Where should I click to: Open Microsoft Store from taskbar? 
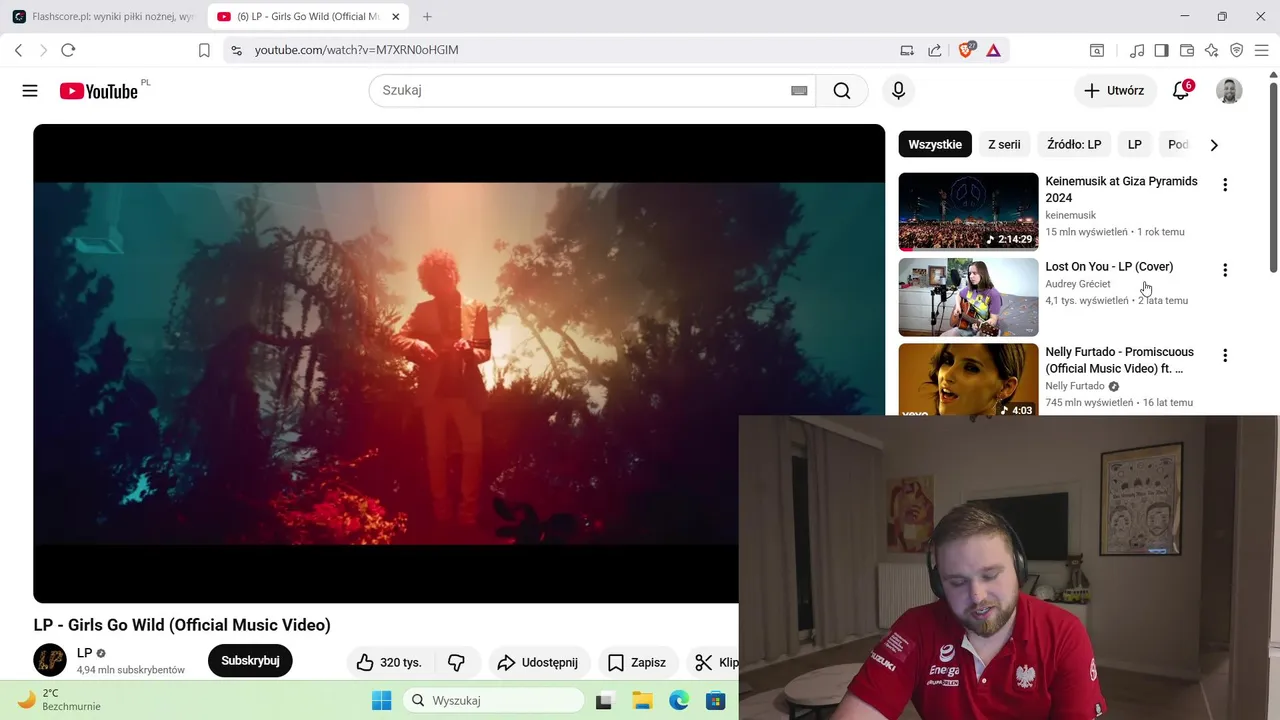(x=715, y=701)
